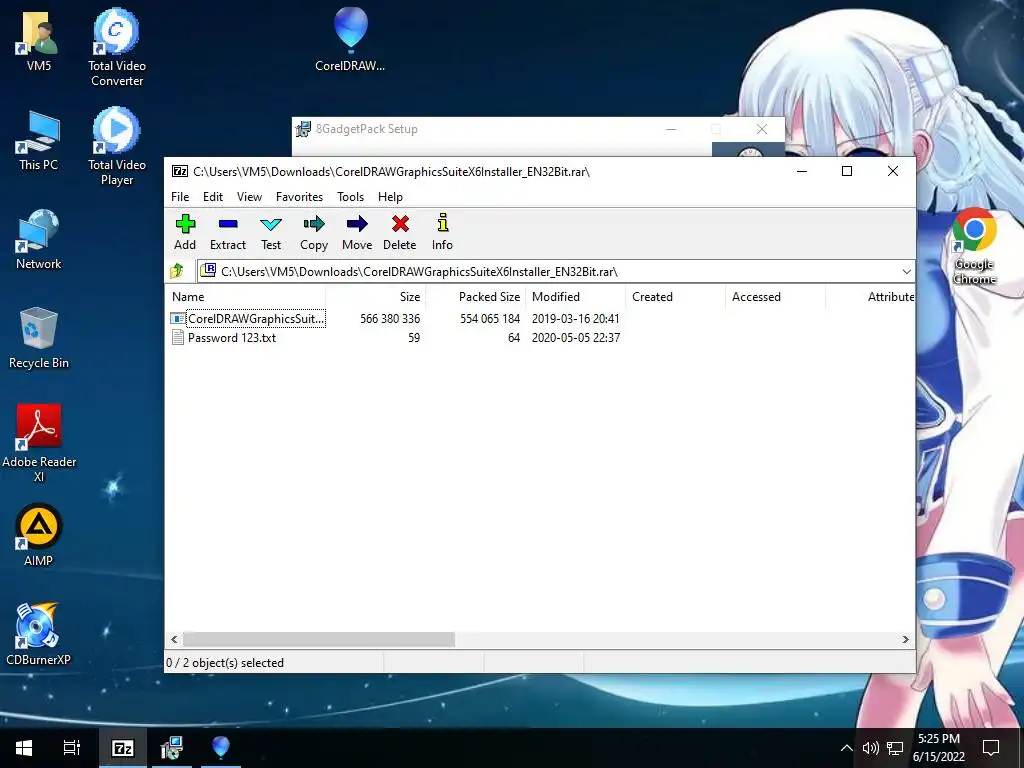Image resolution: width=1024 pixels, height=768 pixels.
Task: Open the clock showing 5:25 PM
Action: (x=938, y=748)
